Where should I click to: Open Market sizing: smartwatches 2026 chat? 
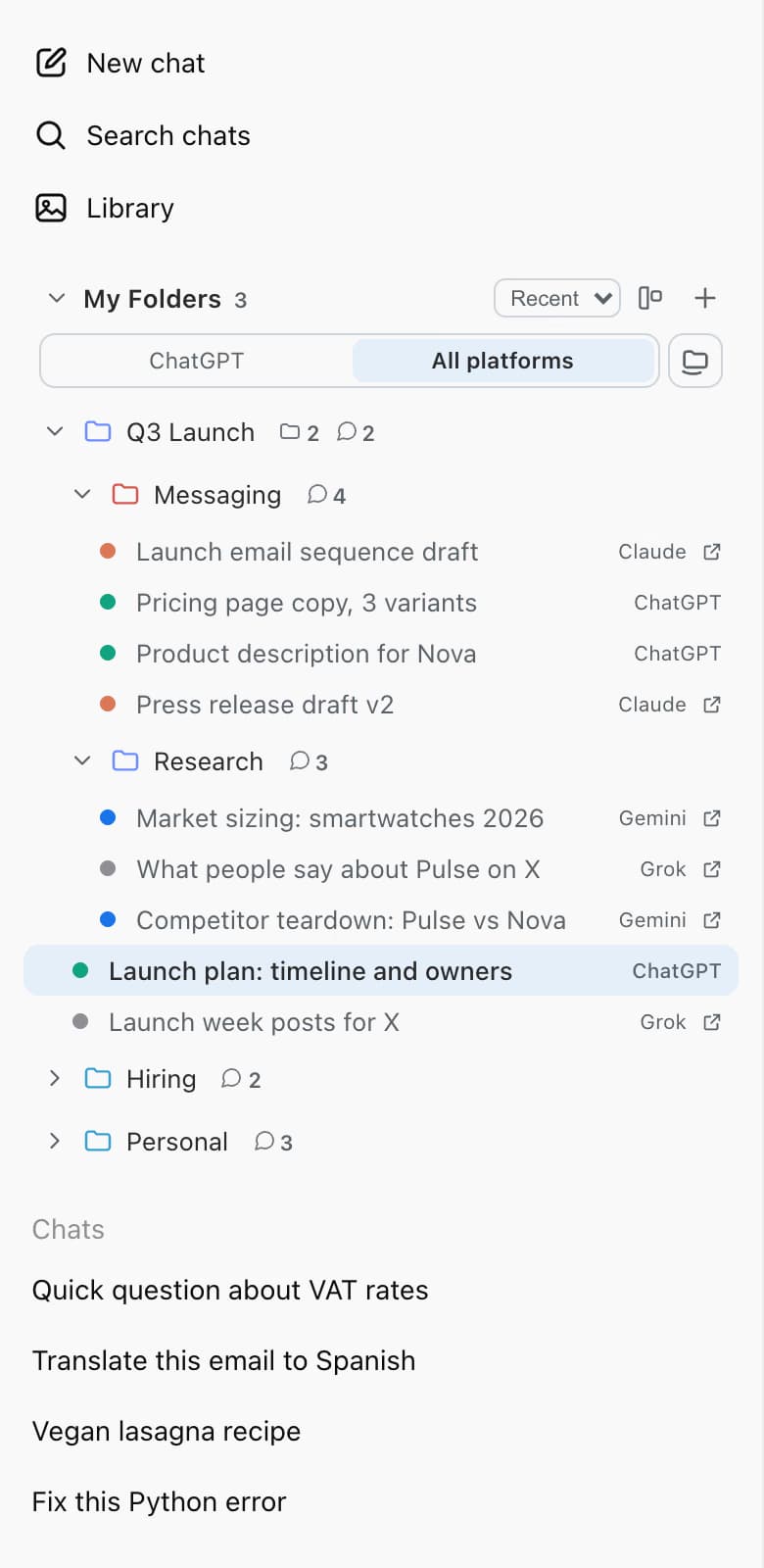[x=339, y=818]
